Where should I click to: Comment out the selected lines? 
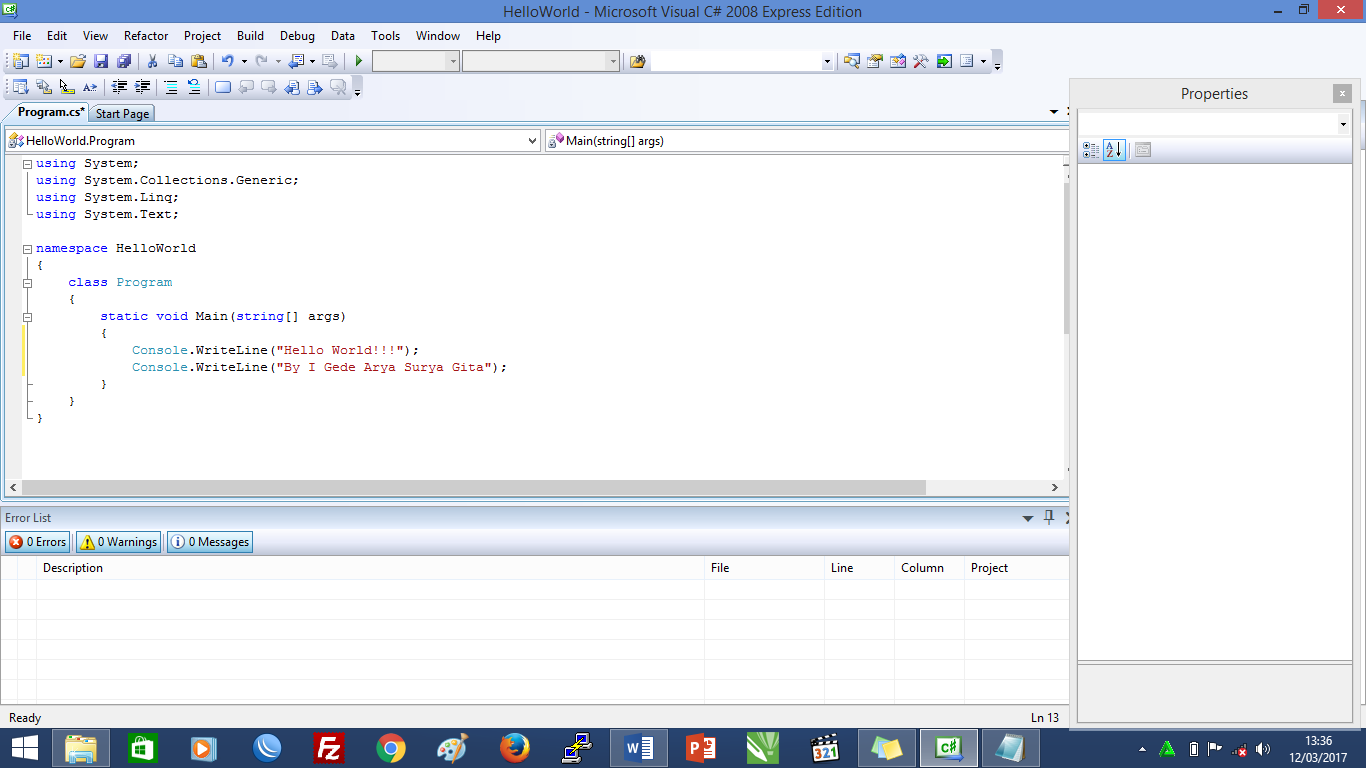(171, 87)
